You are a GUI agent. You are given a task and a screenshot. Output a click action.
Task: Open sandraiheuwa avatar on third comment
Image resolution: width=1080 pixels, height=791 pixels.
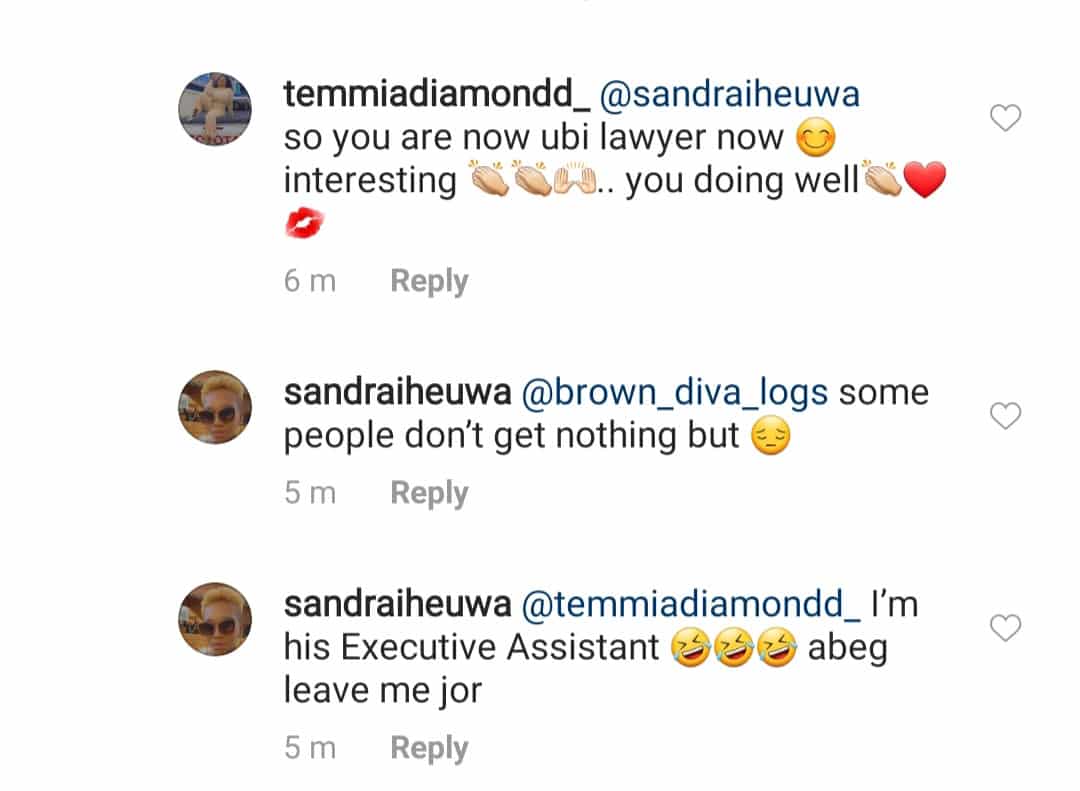215,619
